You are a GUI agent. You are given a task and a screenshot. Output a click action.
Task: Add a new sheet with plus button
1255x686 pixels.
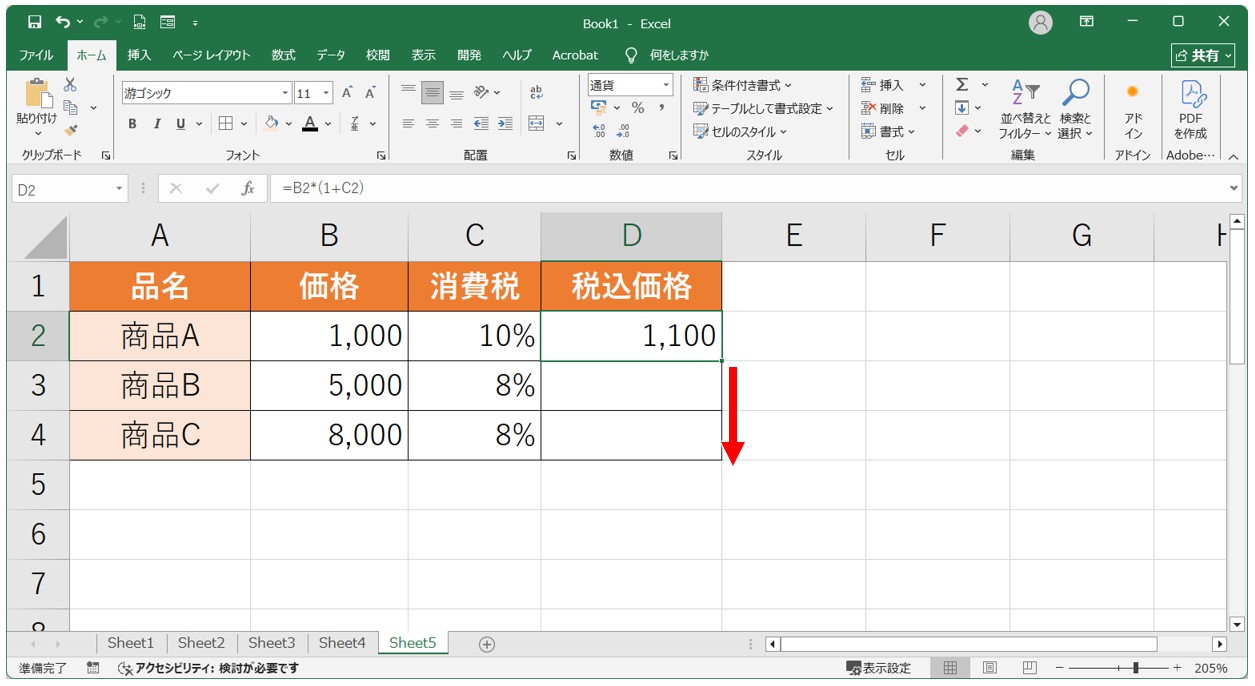tap(487, 645)
